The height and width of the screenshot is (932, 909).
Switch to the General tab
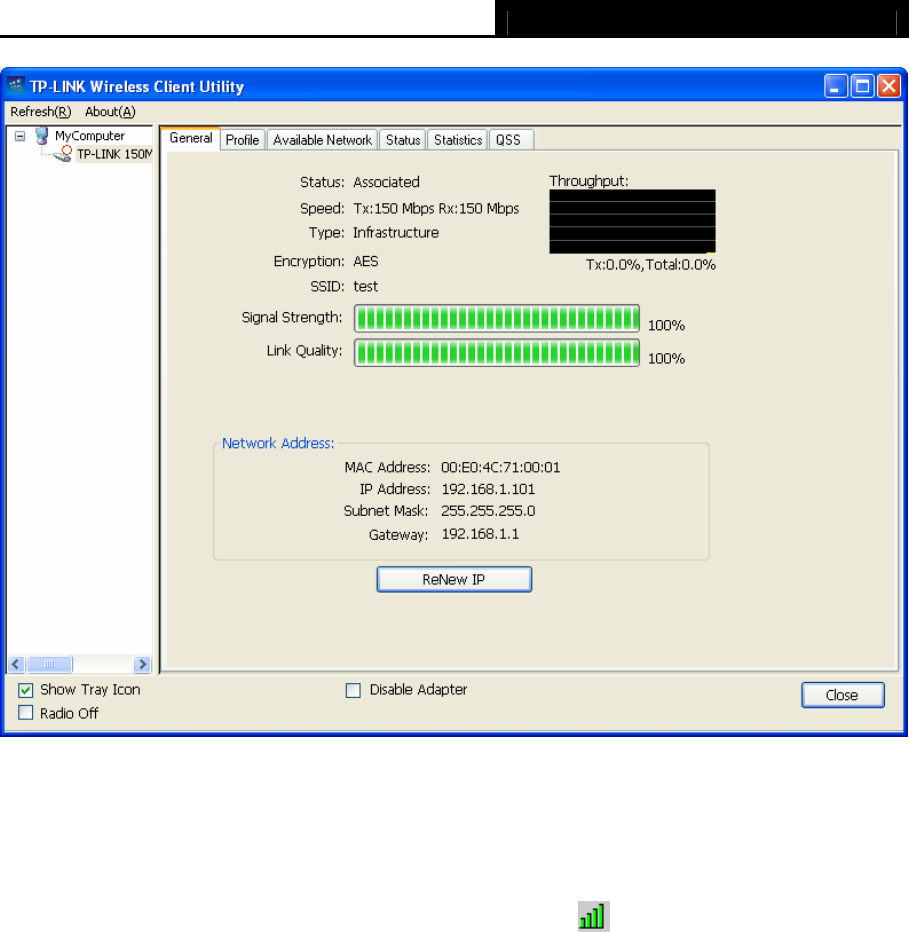tap(190, 138)
